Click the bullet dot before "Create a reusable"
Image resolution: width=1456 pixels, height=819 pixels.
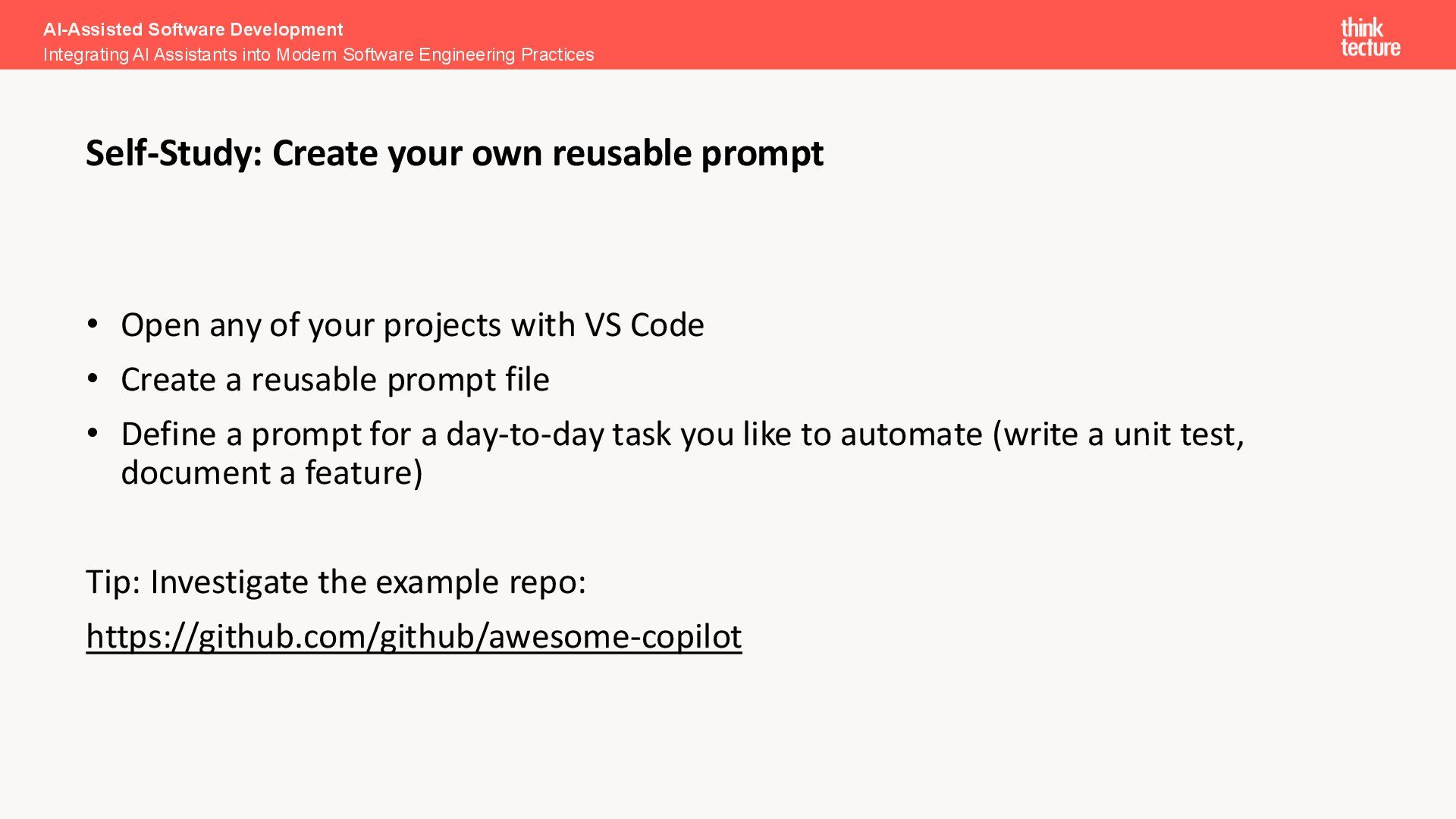[x=93, y=378]
